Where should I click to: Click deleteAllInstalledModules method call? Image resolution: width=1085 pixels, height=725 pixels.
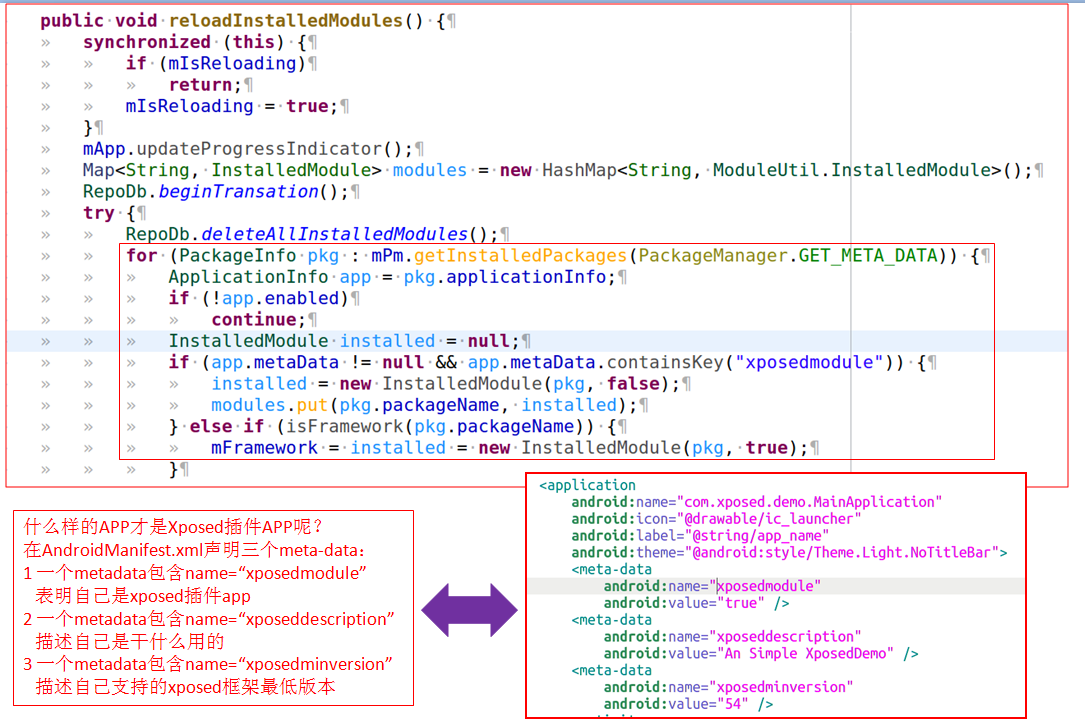pos(334,235)
